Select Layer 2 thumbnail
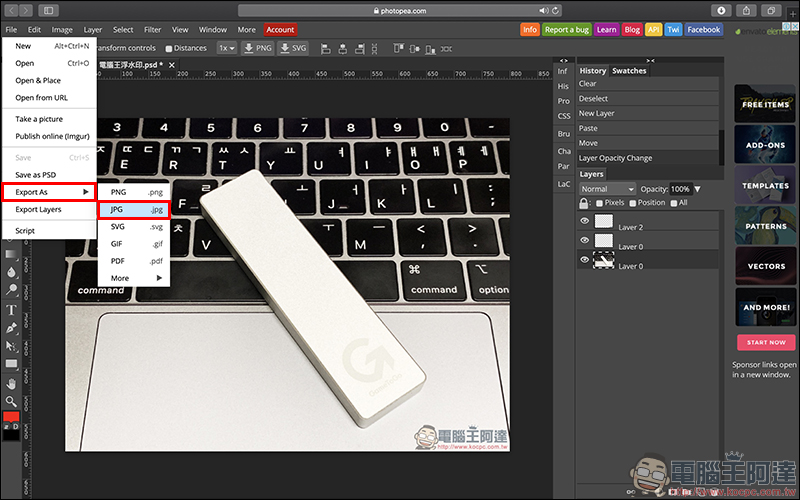The width and height of the screenshot is (800, 500). tap(604, 221)
